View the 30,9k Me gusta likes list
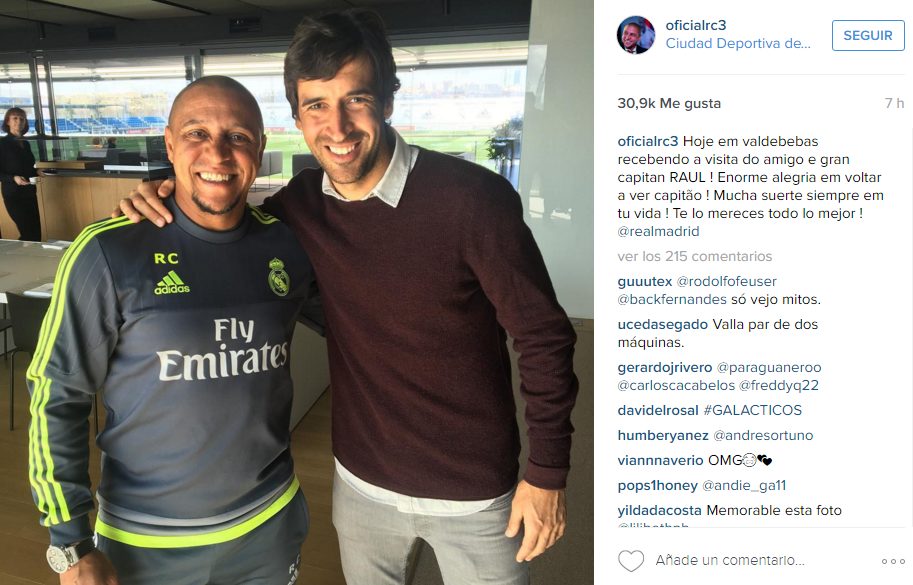 (x=669, y=103)
